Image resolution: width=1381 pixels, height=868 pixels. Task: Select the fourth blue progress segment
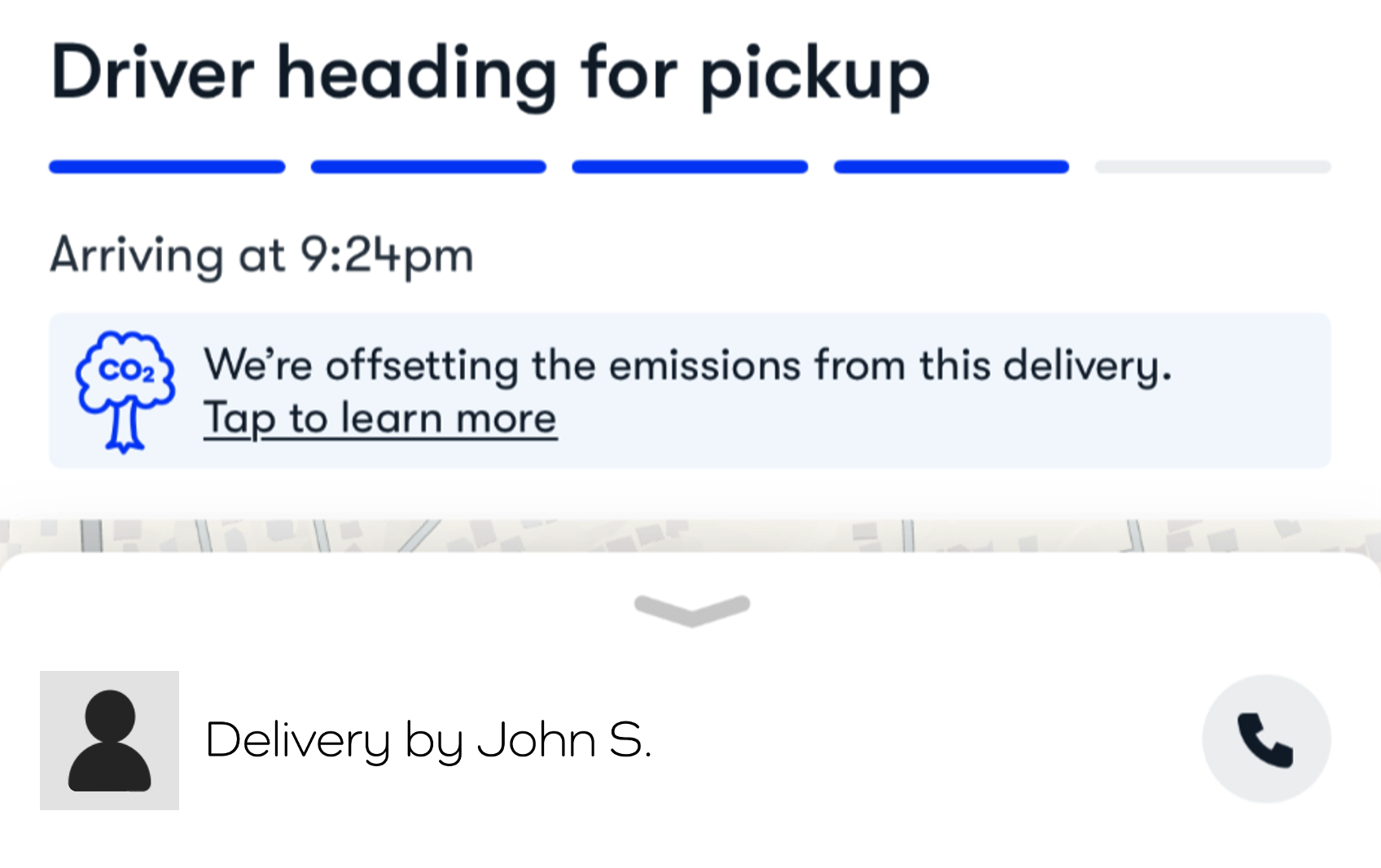coord(951,167)
